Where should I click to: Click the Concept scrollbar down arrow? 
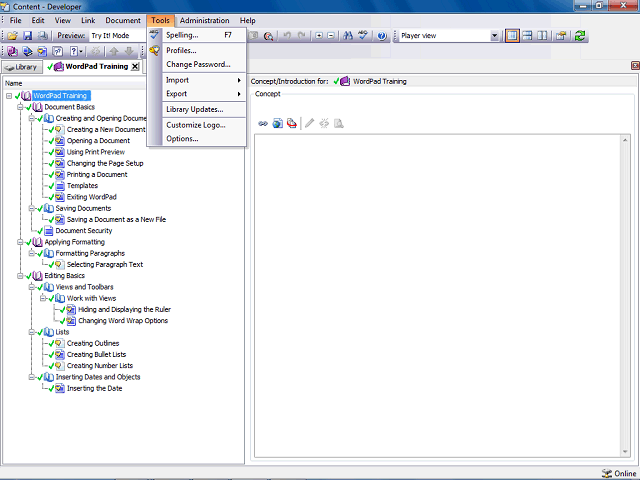[x=625, y=452]
